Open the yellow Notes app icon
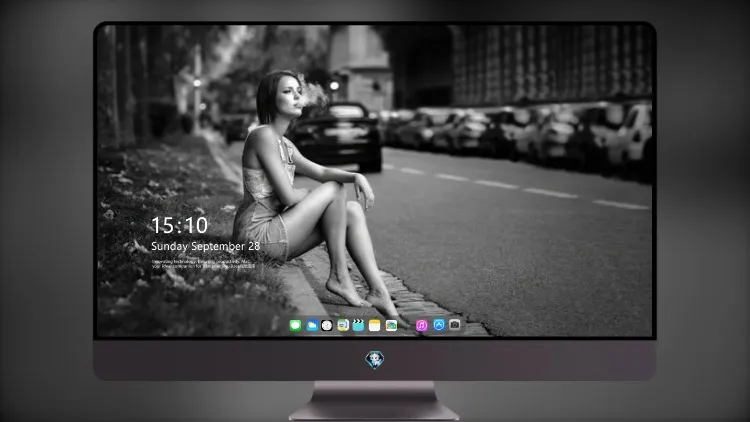 point(375,325)
